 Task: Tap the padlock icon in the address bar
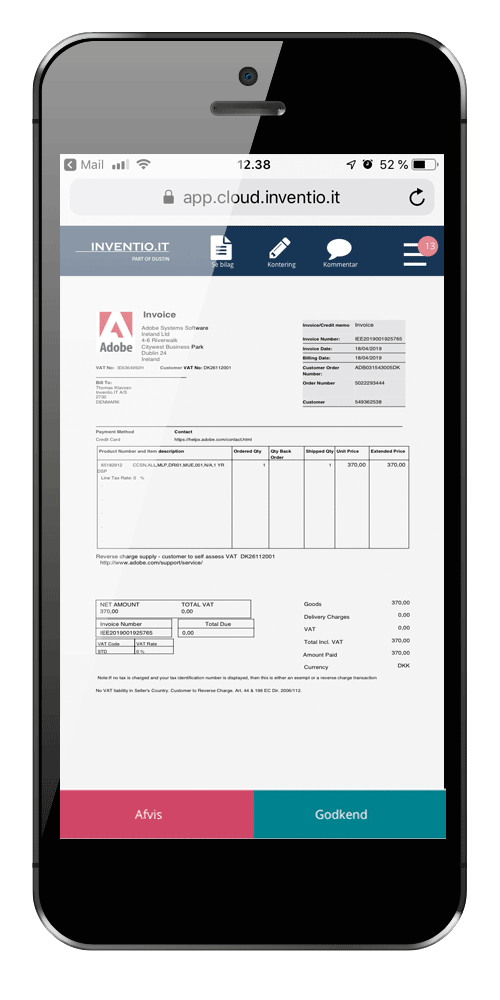coord(168,197)
